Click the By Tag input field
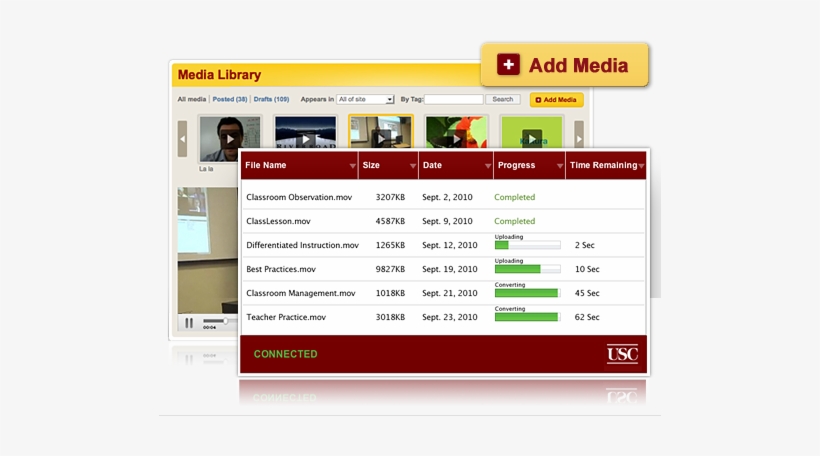 [x=453, y=99]
